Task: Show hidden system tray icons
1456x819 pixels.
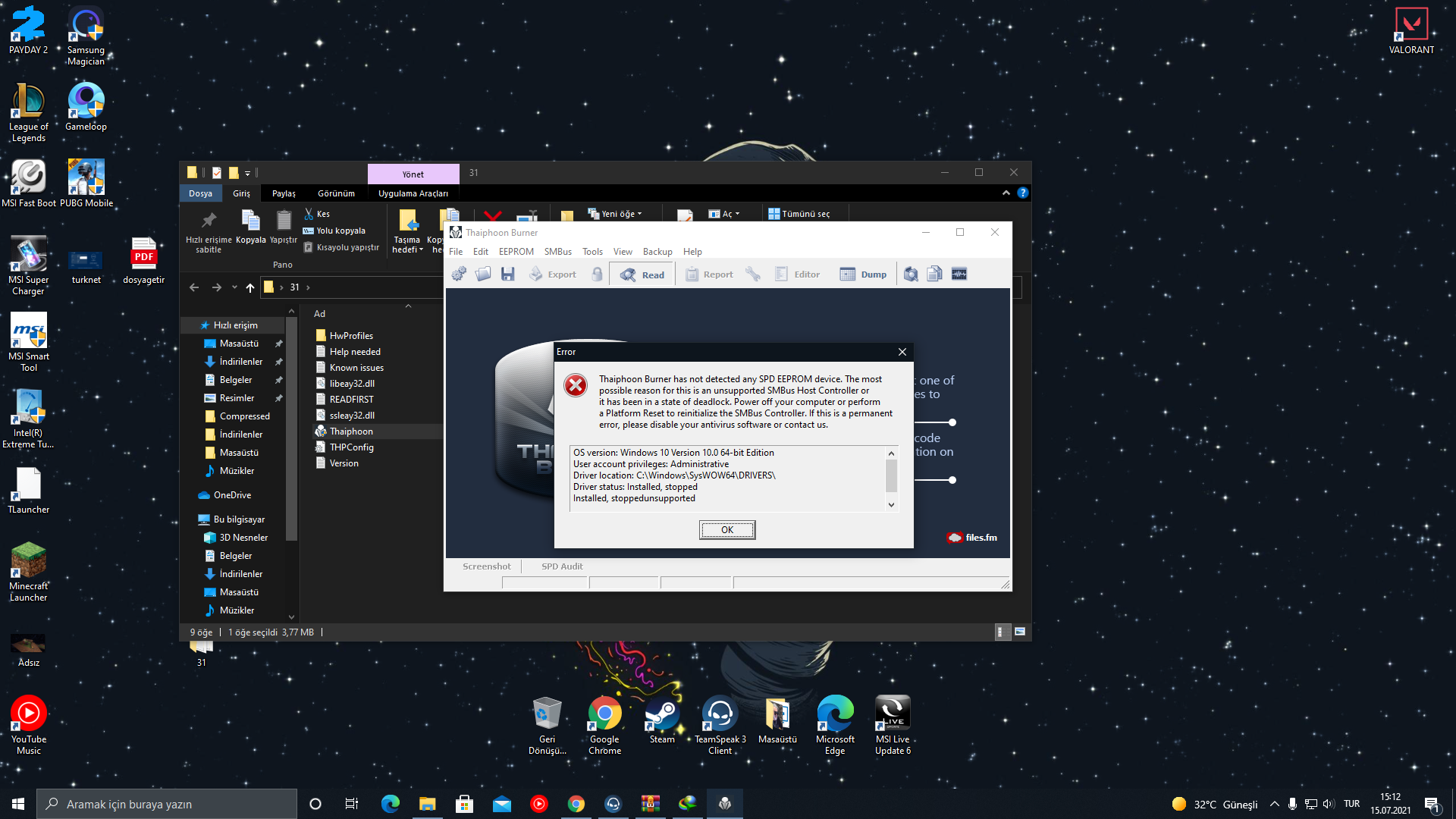Action: 1275,804
